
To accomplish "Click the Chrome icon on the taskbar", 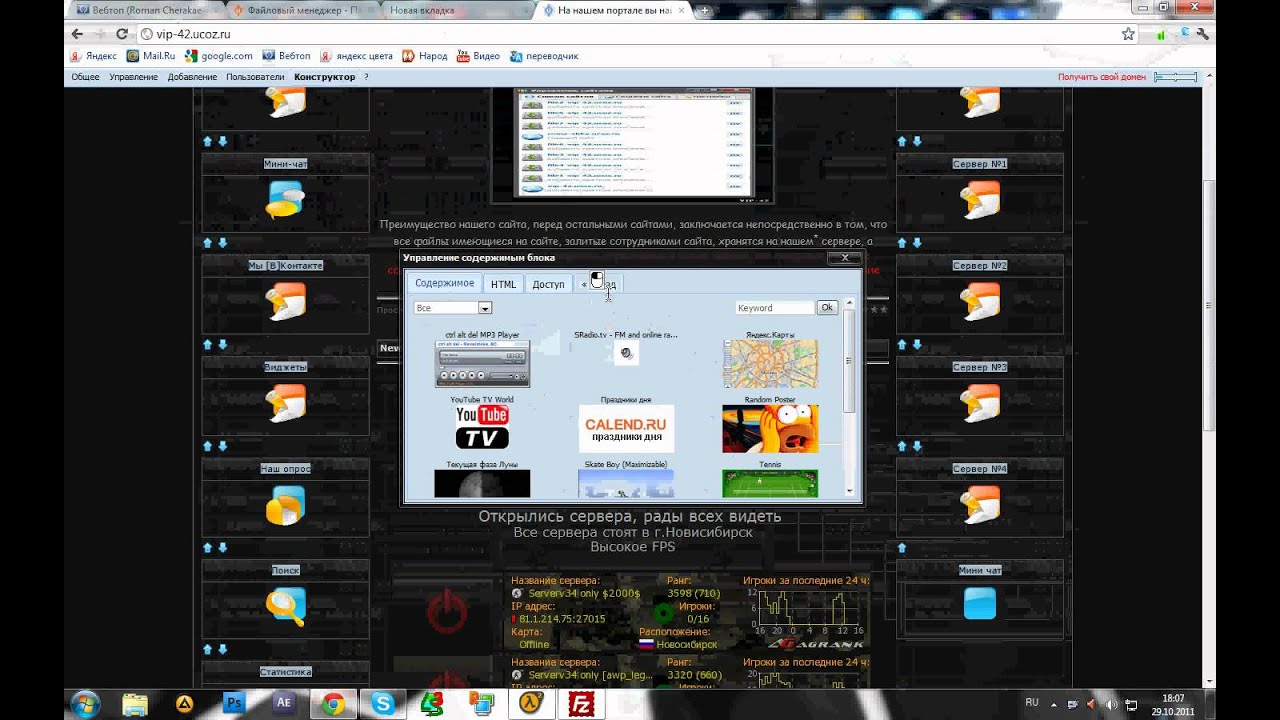I will pos(333,704).
